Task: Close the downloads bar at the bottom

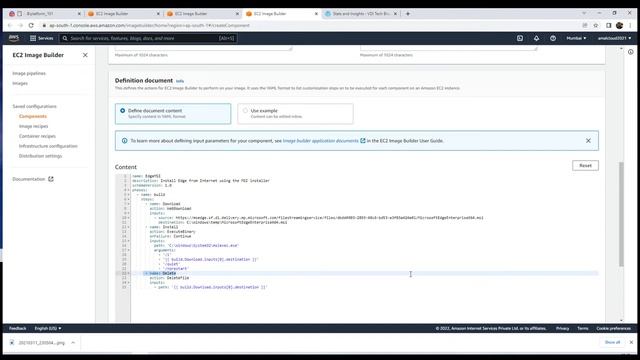Action: tap(631, 342)
